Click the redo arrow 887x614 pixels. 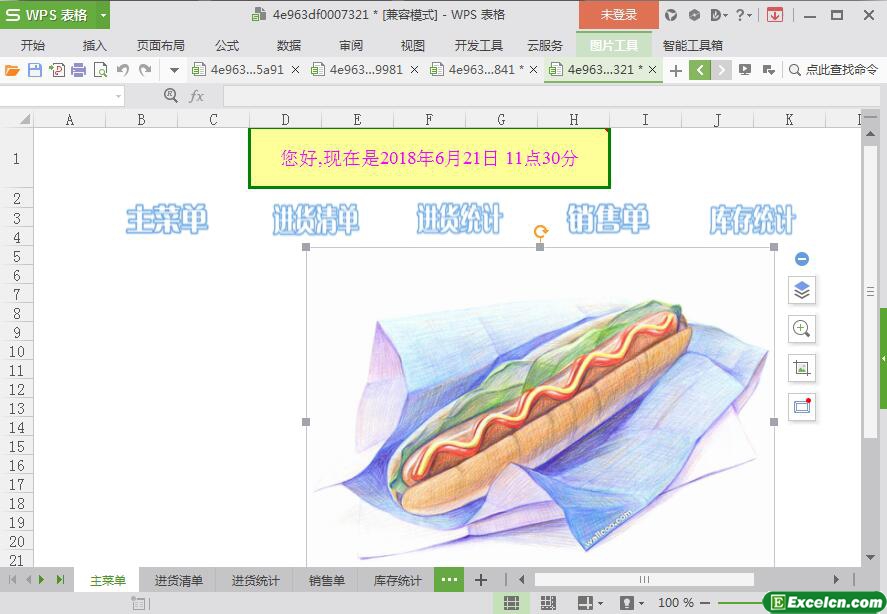145,70
